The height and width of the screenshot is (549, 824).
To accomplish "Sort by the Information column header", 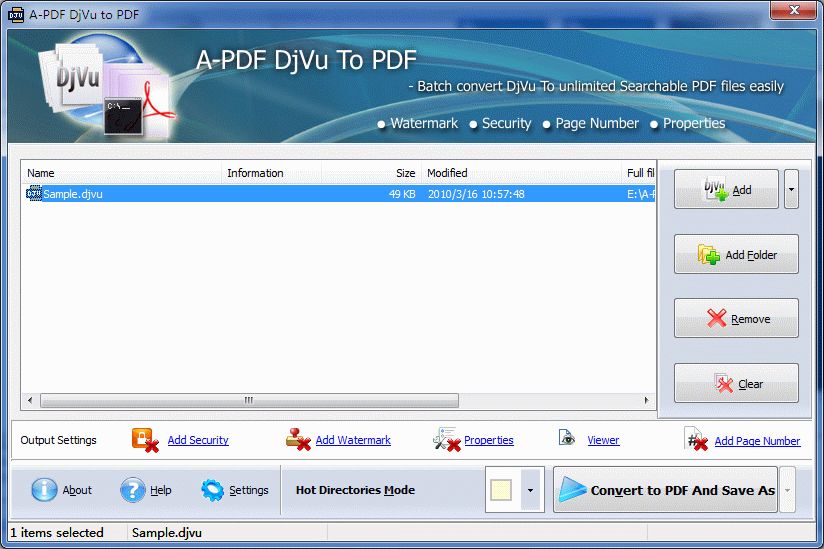I will [x=271, y=173].
